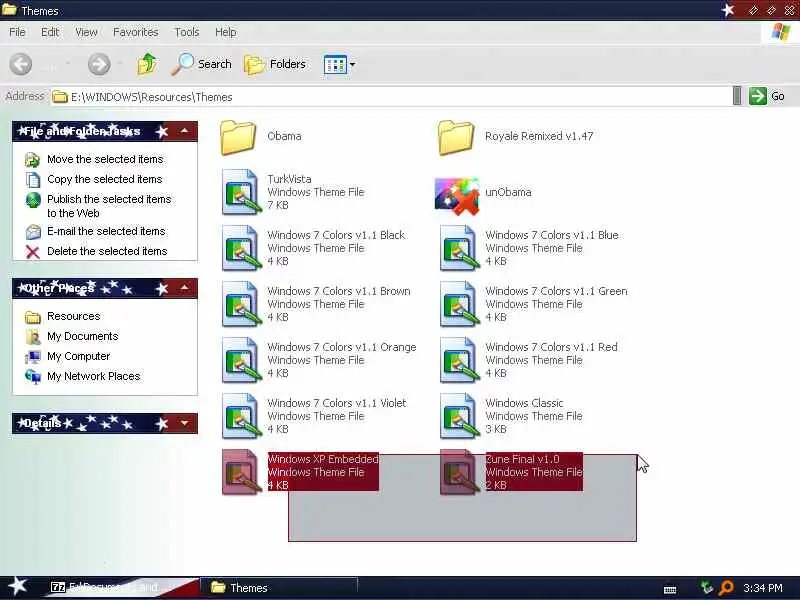Click Delete the selected items
The image size is (800, 600).
tap(107, 251)
